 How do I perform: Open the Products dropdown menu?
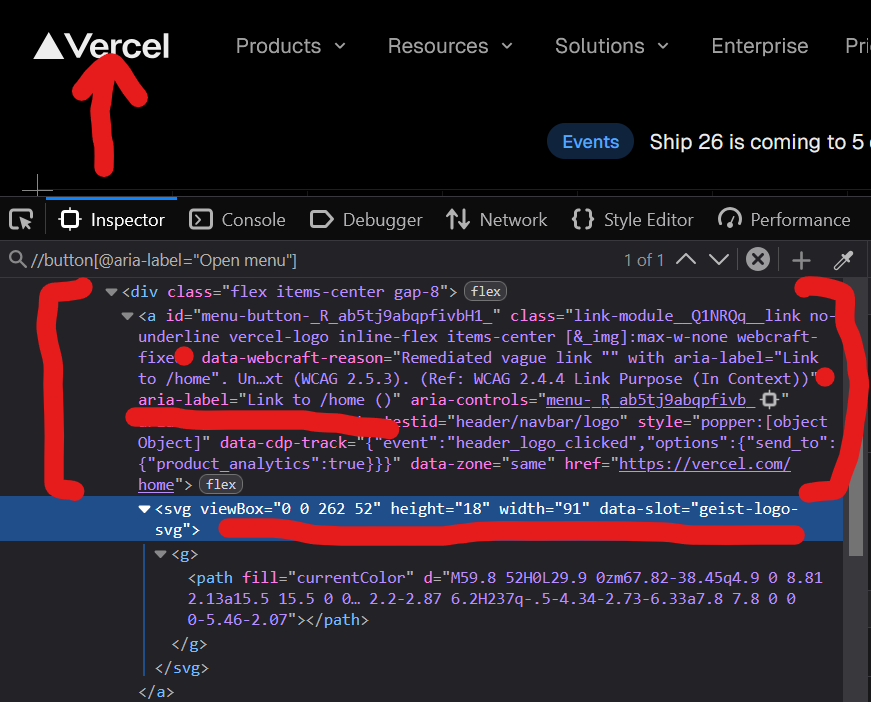coord(291,46)
